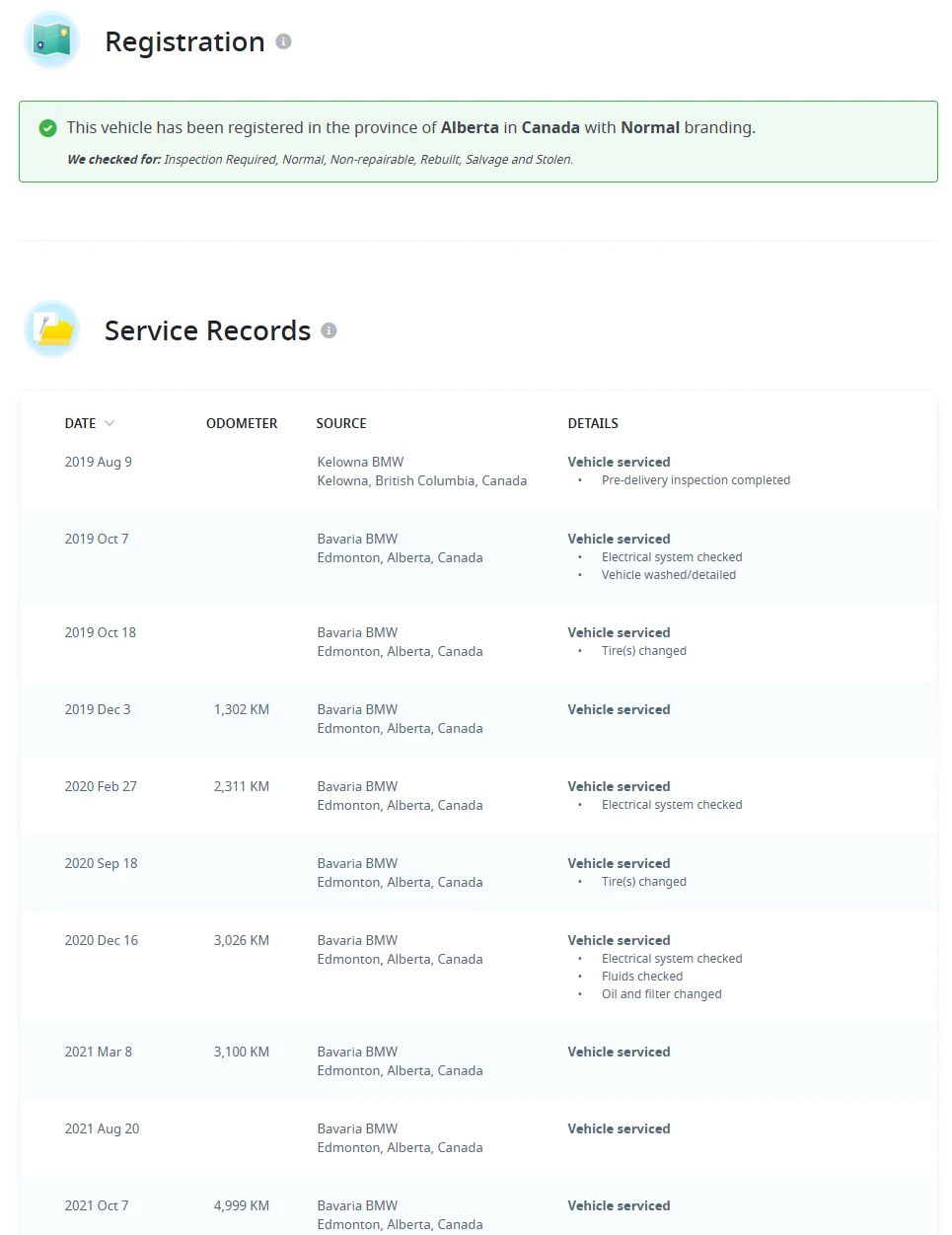The height and width of the screenshot is (1235, 952).
Task: Toggle the DATE column sort arrow
Action: tap(110, 423)
